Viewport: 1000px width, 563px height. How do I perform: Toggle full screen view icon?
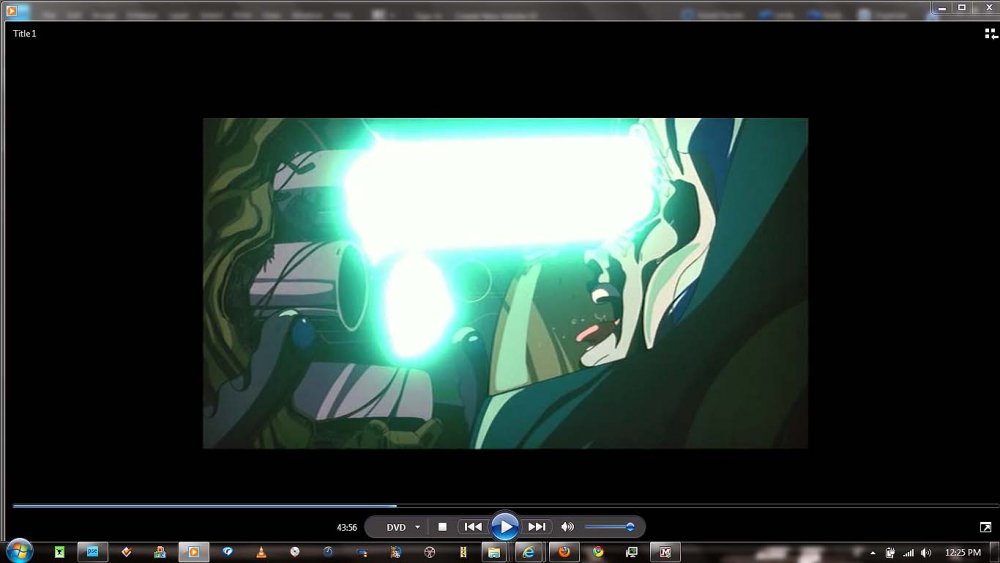click(985, 527)
